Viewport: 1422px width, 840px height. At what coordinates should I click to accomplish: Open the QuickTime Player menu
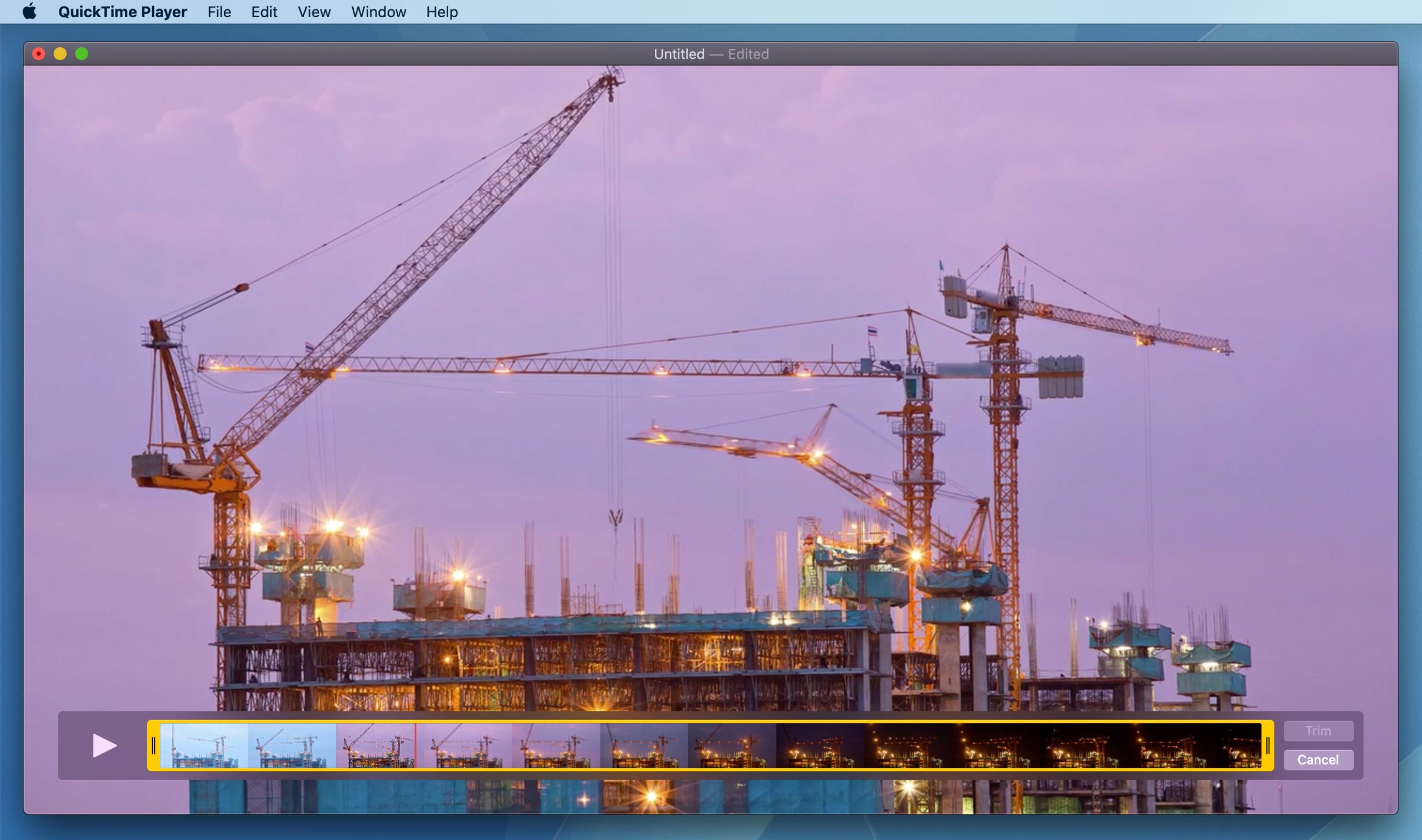click(x=122, y=12)
